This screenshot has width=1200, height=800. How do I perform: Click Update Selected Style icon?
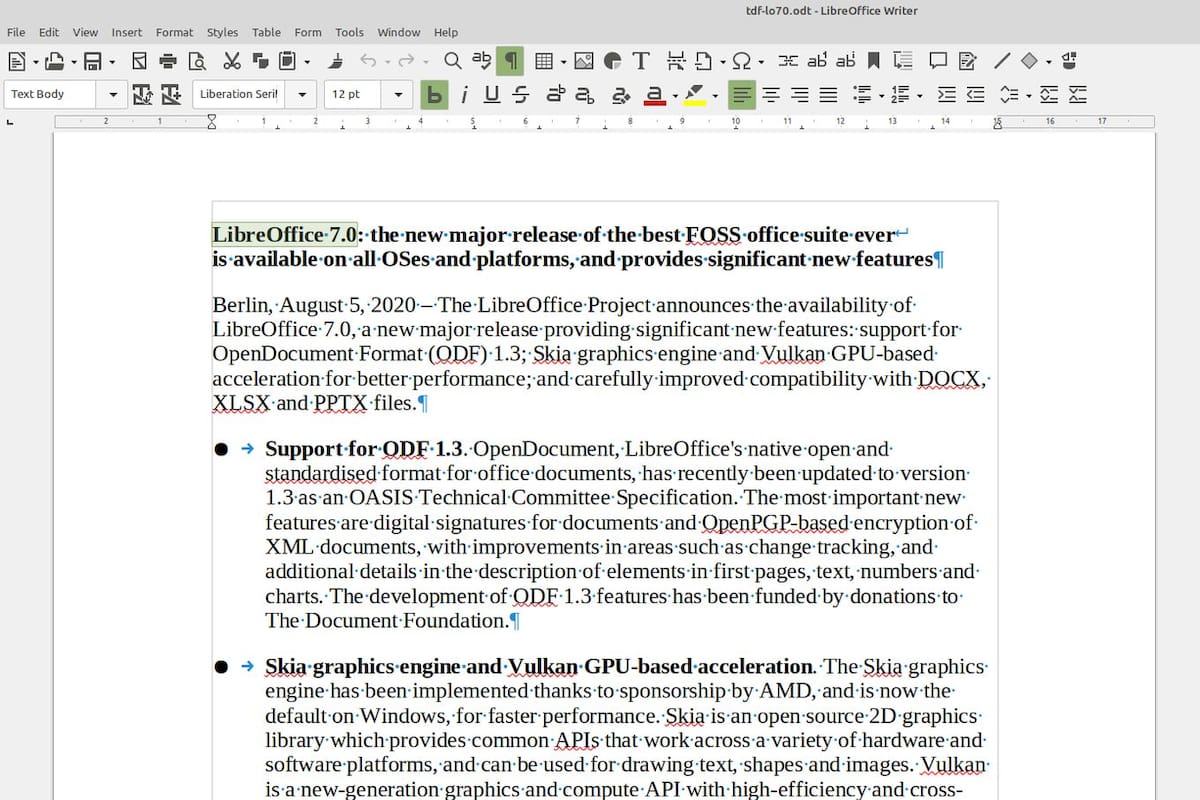[x=142, y=95]
